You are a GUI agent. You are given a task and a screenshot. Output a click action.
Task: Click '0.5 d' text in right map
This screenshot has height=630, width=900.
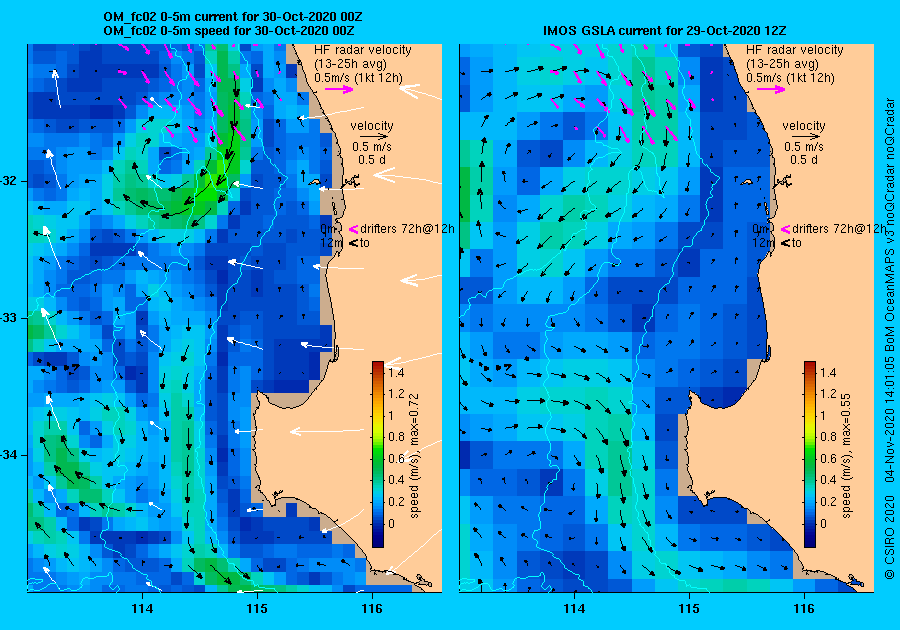pos(804,160)
